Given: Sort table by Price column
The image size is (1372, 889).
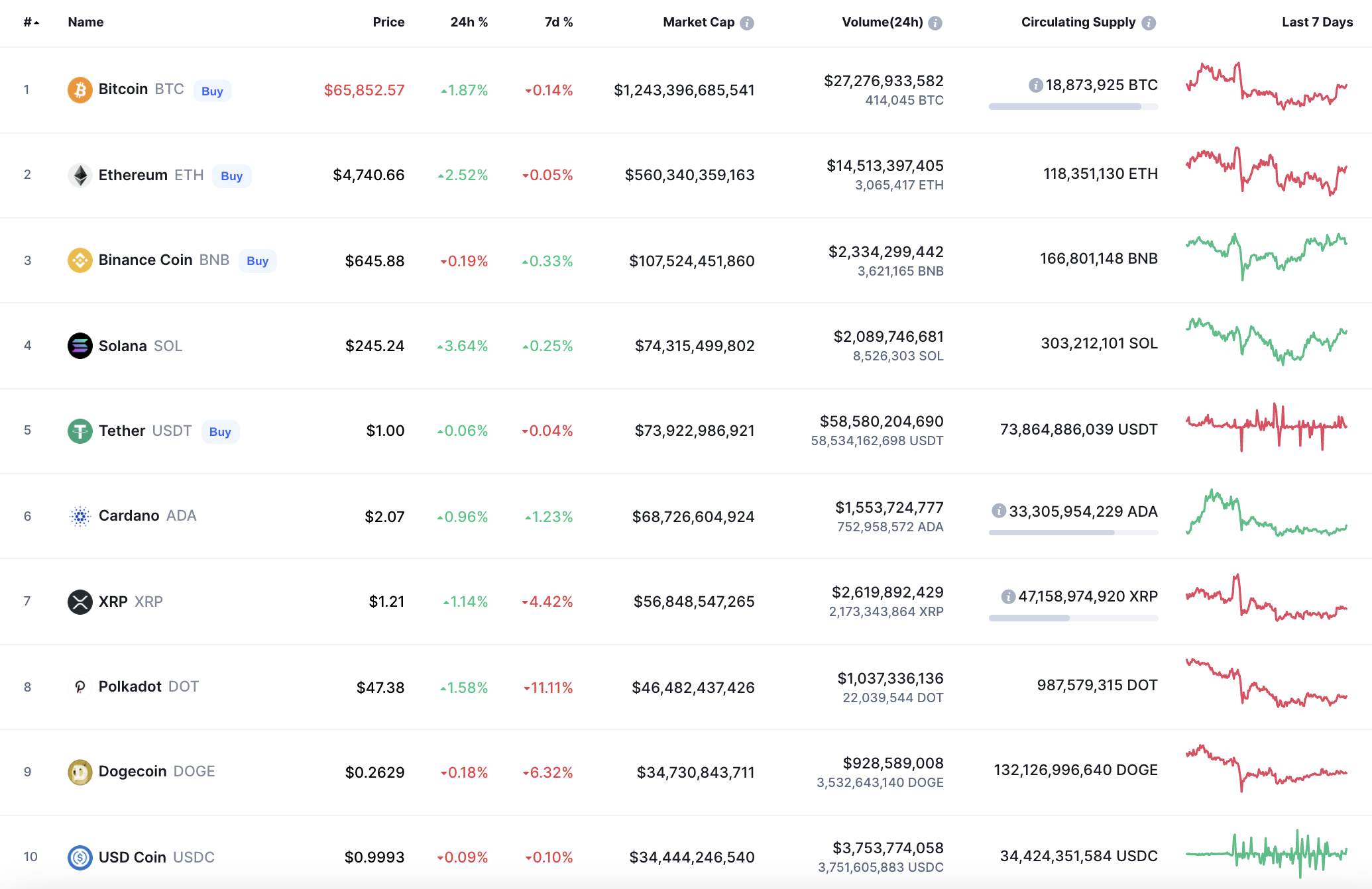Looking at the screenshot, I should click(x=388, y=22).
